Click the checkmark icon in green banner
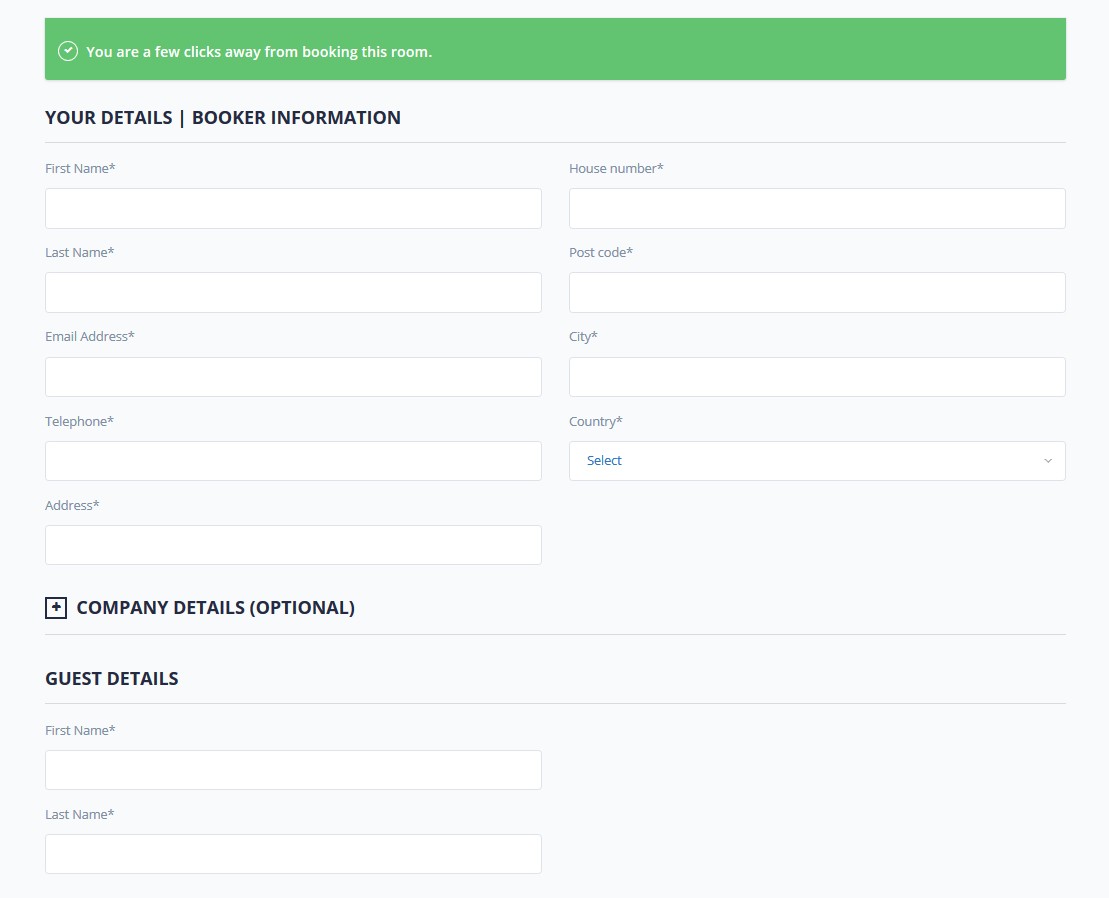The height and width of the screenshot is (898, 1109). click(68, 50)
